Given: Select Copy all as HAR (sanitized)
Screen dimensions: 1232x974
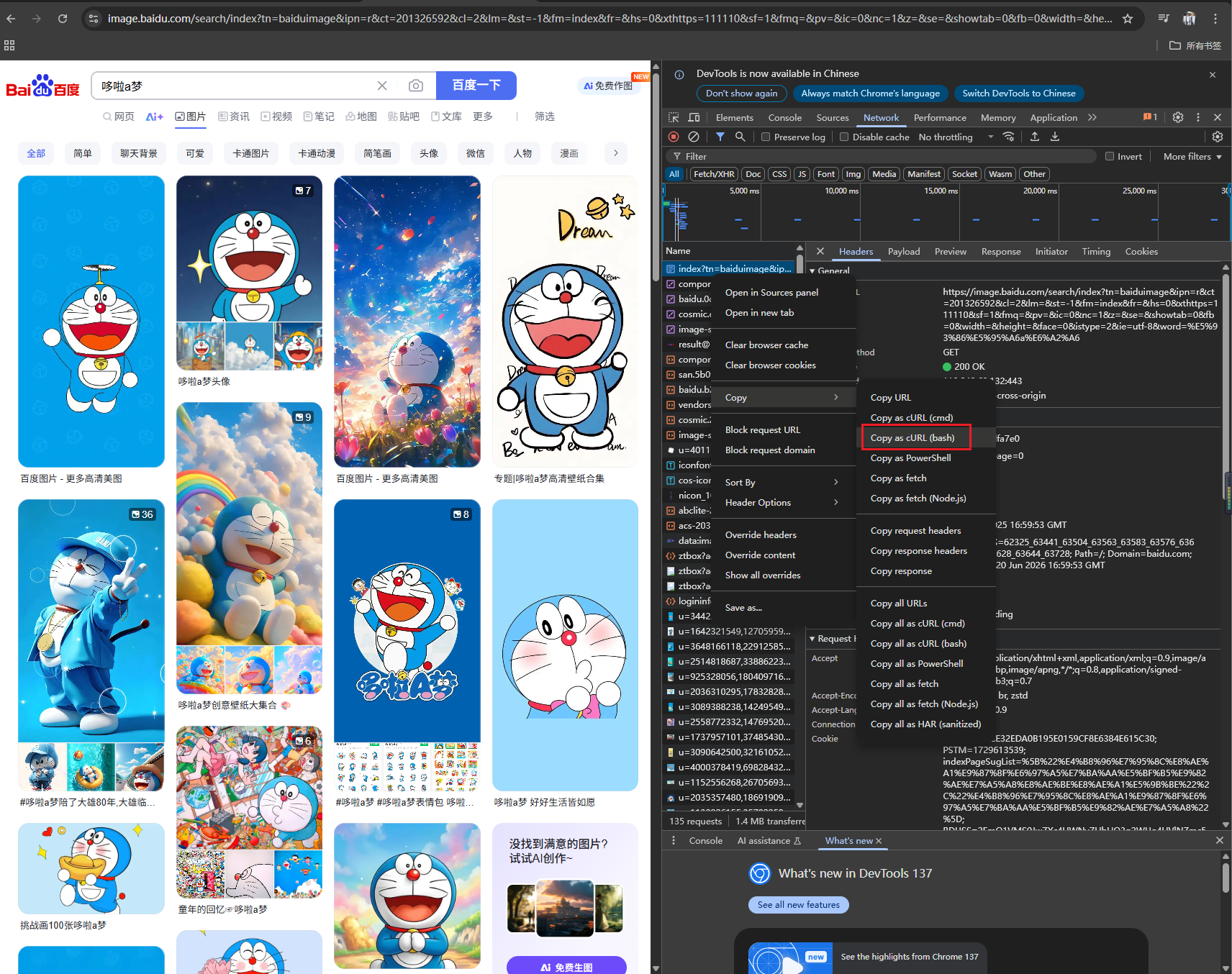Looking at the screenshot, I should 925,724.
